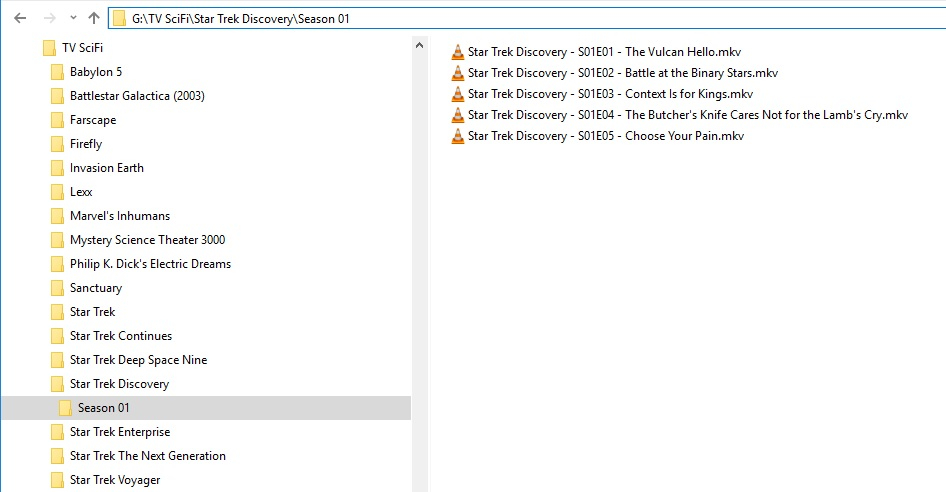Screen dimensions: 946x492
Task: Click the Lexx folder icon
Action: click(x=57, y=192)
